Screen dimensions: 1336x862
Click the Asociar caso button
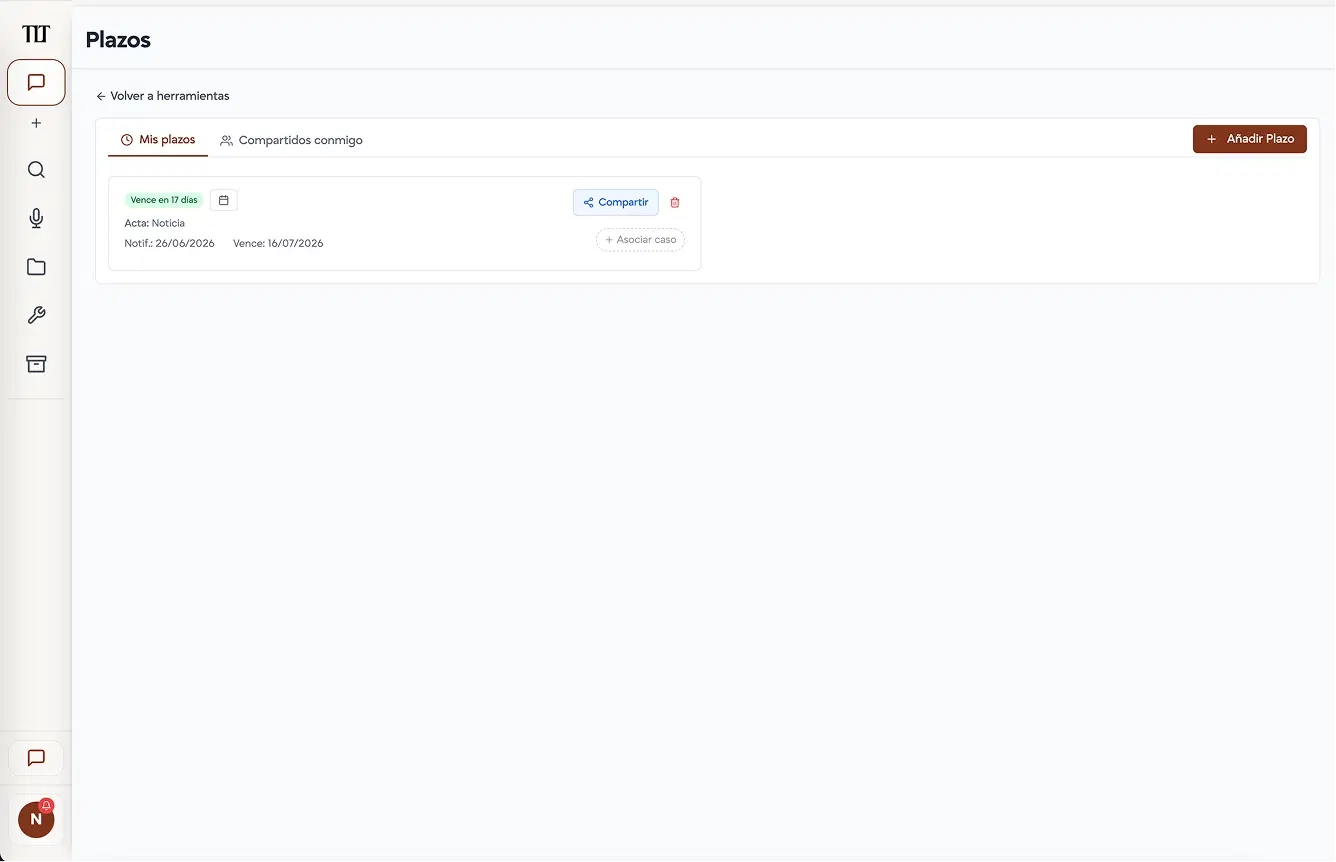pos(640,240)
